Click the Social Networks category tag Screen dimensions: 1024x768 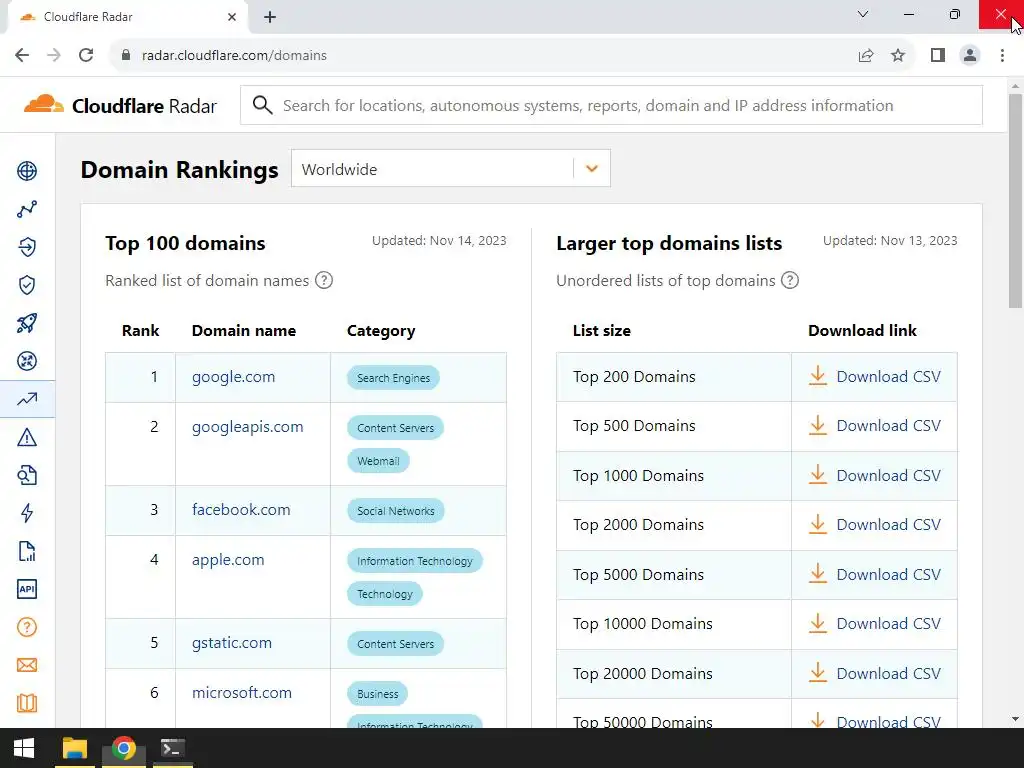tap(396, 511)
